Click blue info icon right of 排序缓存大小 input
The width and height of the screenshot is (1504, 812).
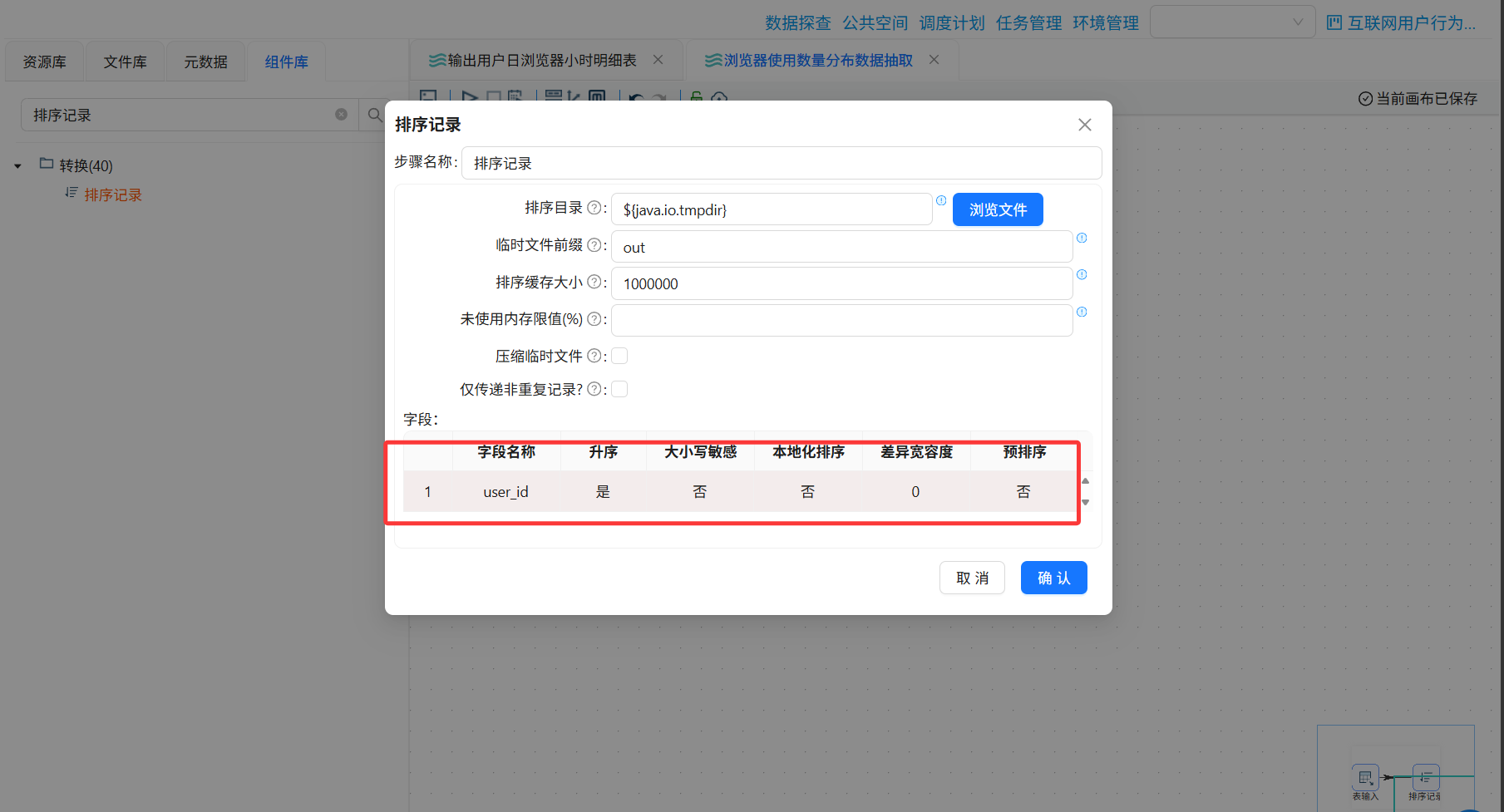1082,274
